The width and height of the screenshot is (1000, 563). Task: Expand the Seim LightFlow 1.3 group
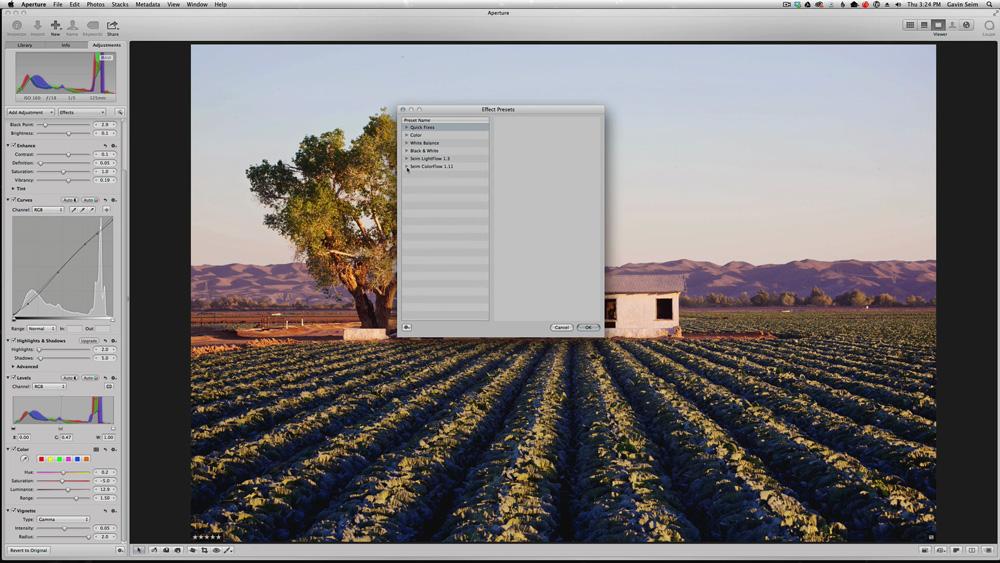(x=406, y=159)
